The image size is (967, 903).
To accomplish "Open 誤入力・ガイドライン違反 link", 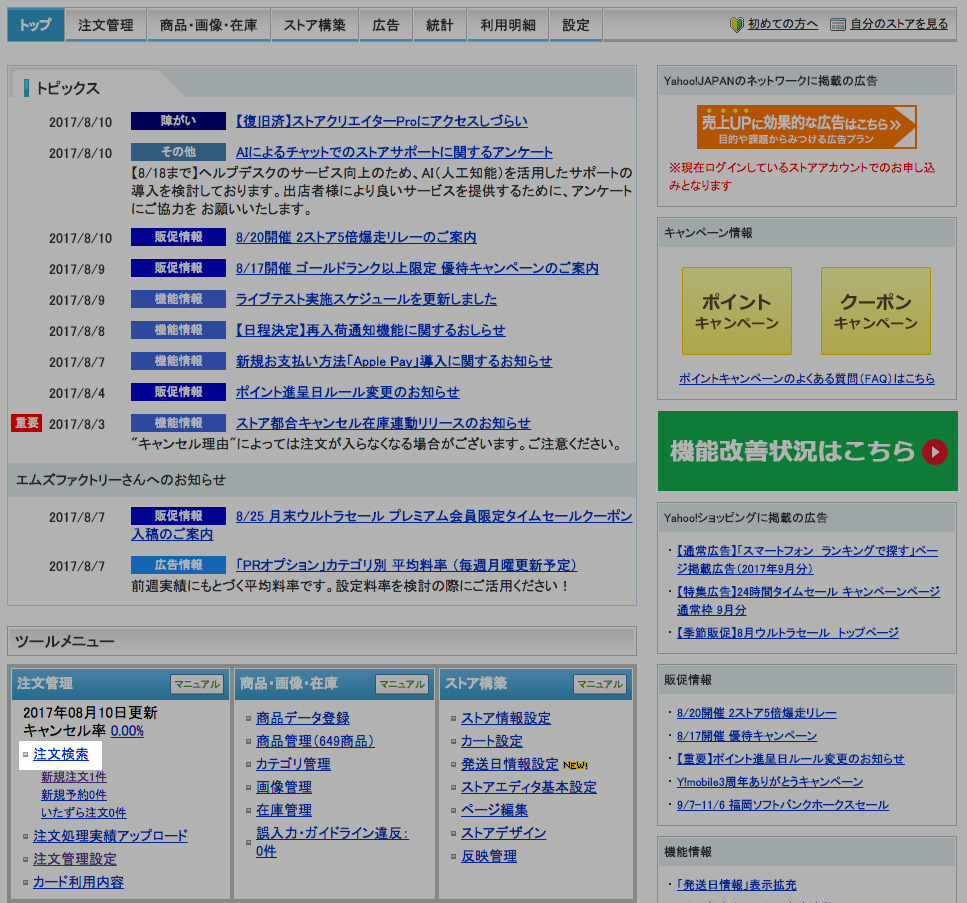I will [x=332, y=842].
